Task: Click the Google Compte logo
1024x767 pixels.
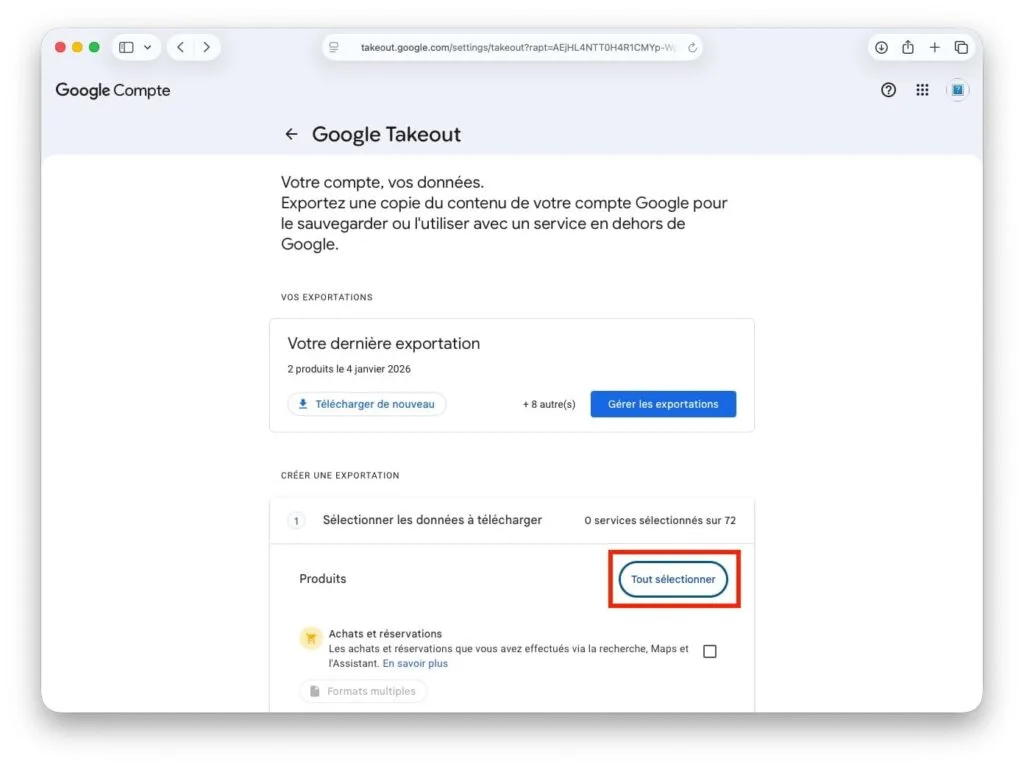Action: tap(112, 90)
